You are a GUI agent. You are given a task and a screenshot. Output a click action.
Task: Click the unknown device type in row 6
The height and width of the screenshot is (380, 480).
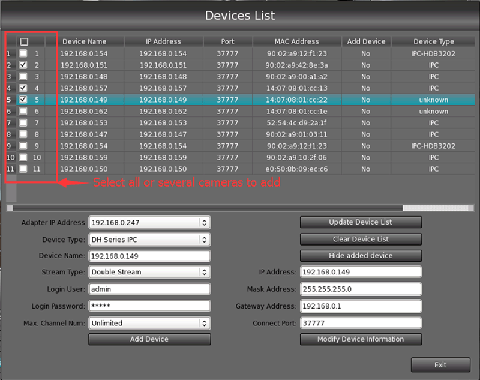434,111
